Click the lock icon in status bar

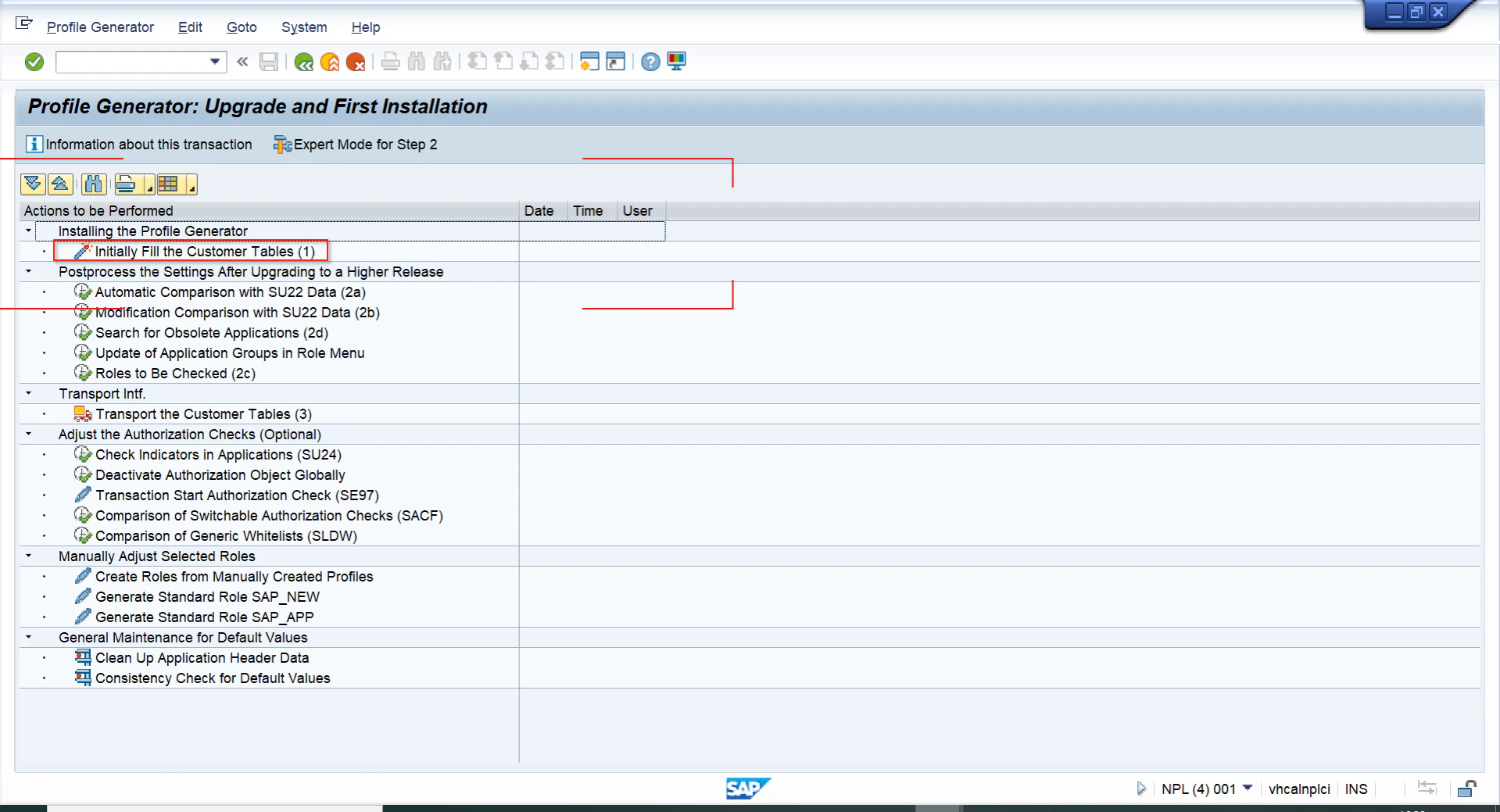(1467, 789)
